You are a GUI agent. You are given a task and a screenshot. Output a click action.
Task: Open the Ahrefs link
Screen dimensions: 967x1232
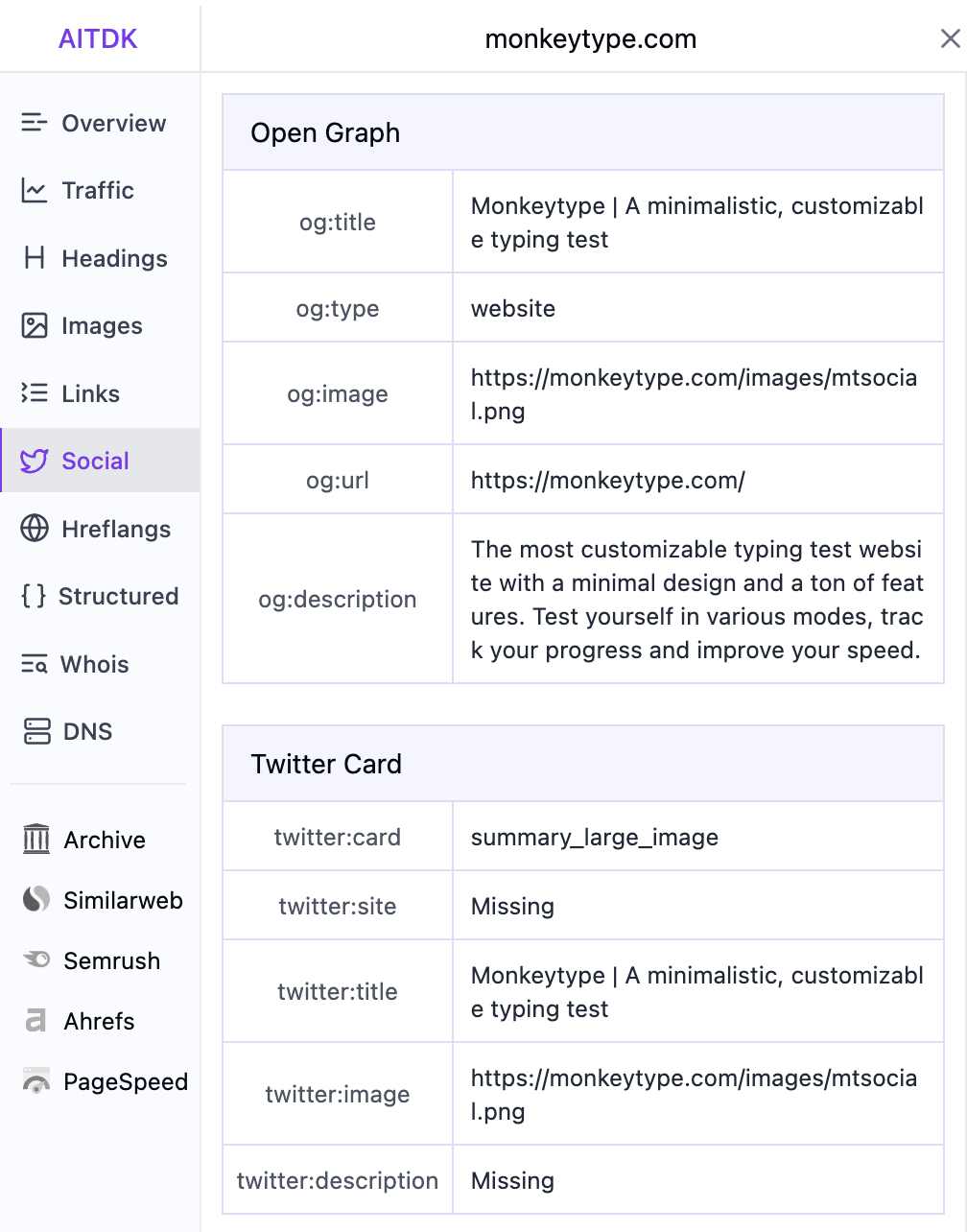coord(100,1021)
